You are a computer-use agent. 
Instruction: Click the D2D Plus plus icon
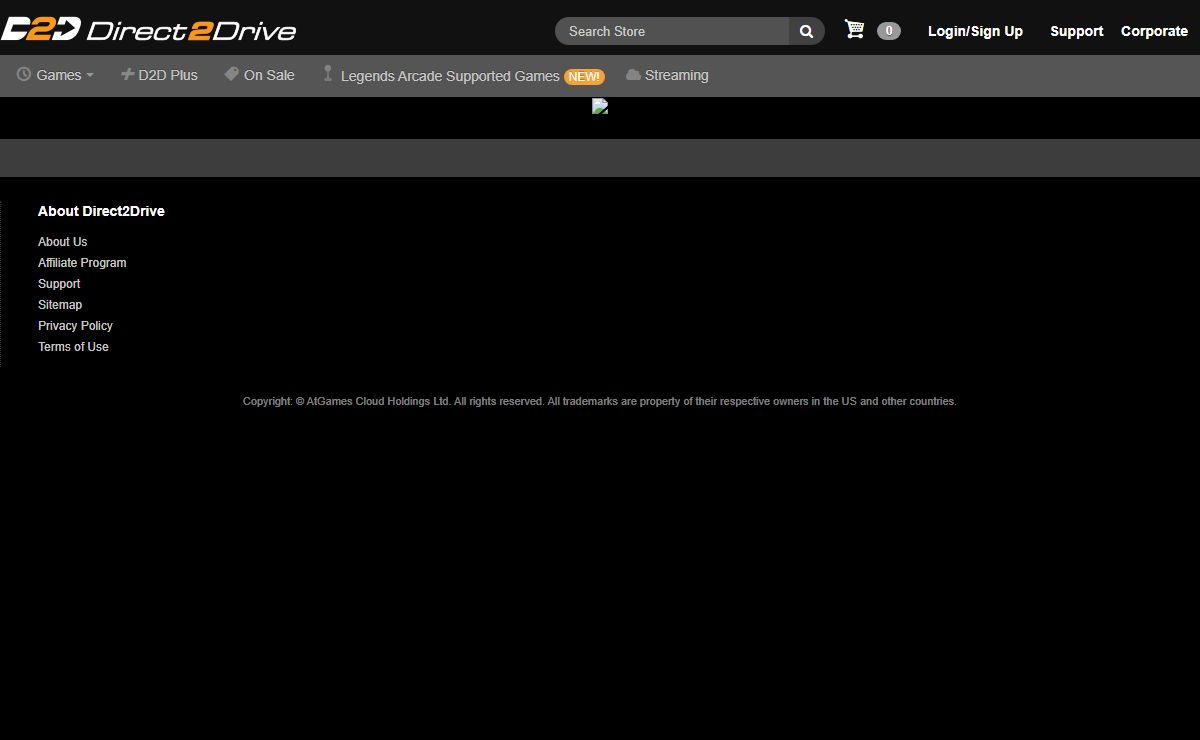[127, 74]
